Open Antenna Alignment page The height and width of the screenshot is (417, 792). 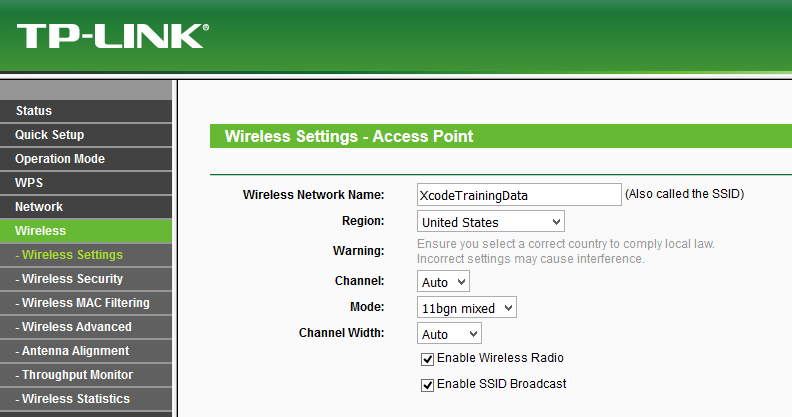[86, 351]
